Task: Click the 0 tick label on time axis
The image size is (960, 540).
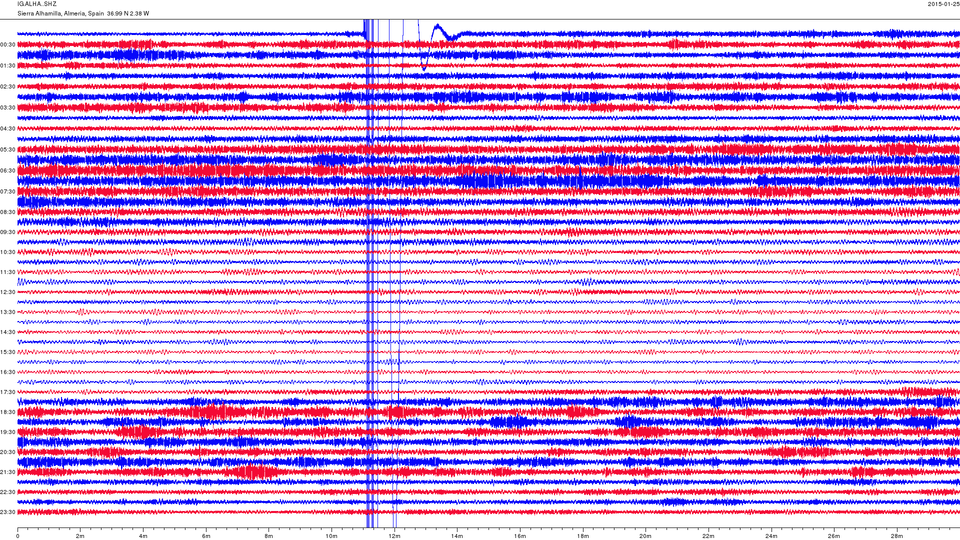Action: (18, 536)
